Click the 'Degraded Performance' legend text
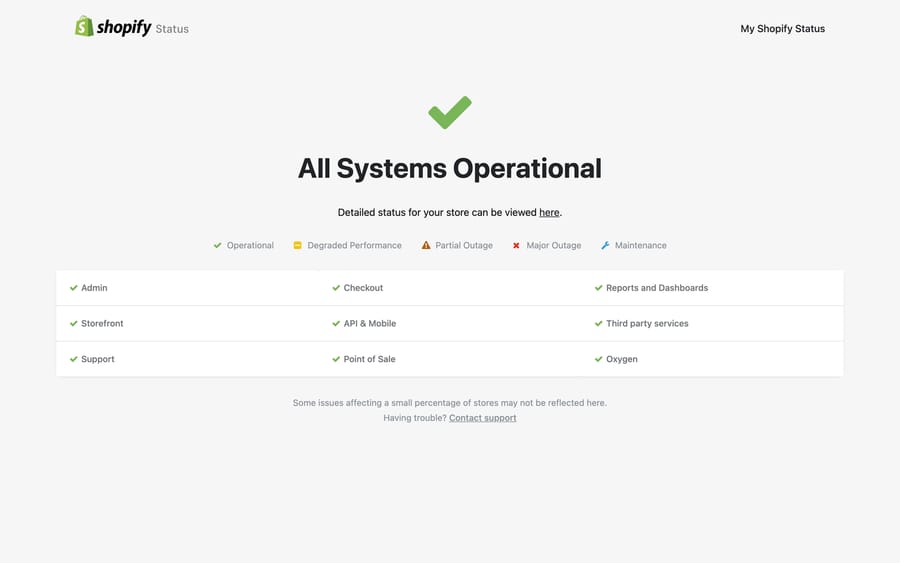 coord(354,246)
